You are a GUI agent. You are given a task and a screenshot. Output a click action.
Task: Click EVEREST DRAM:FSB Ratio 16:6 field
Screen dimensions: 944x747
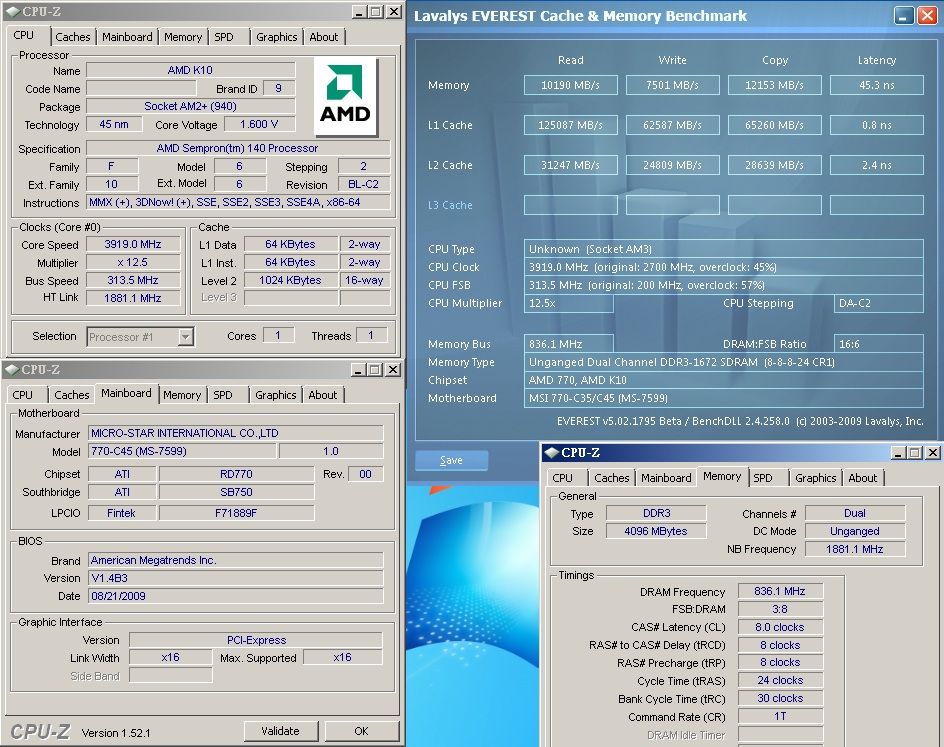click(879, 344)
